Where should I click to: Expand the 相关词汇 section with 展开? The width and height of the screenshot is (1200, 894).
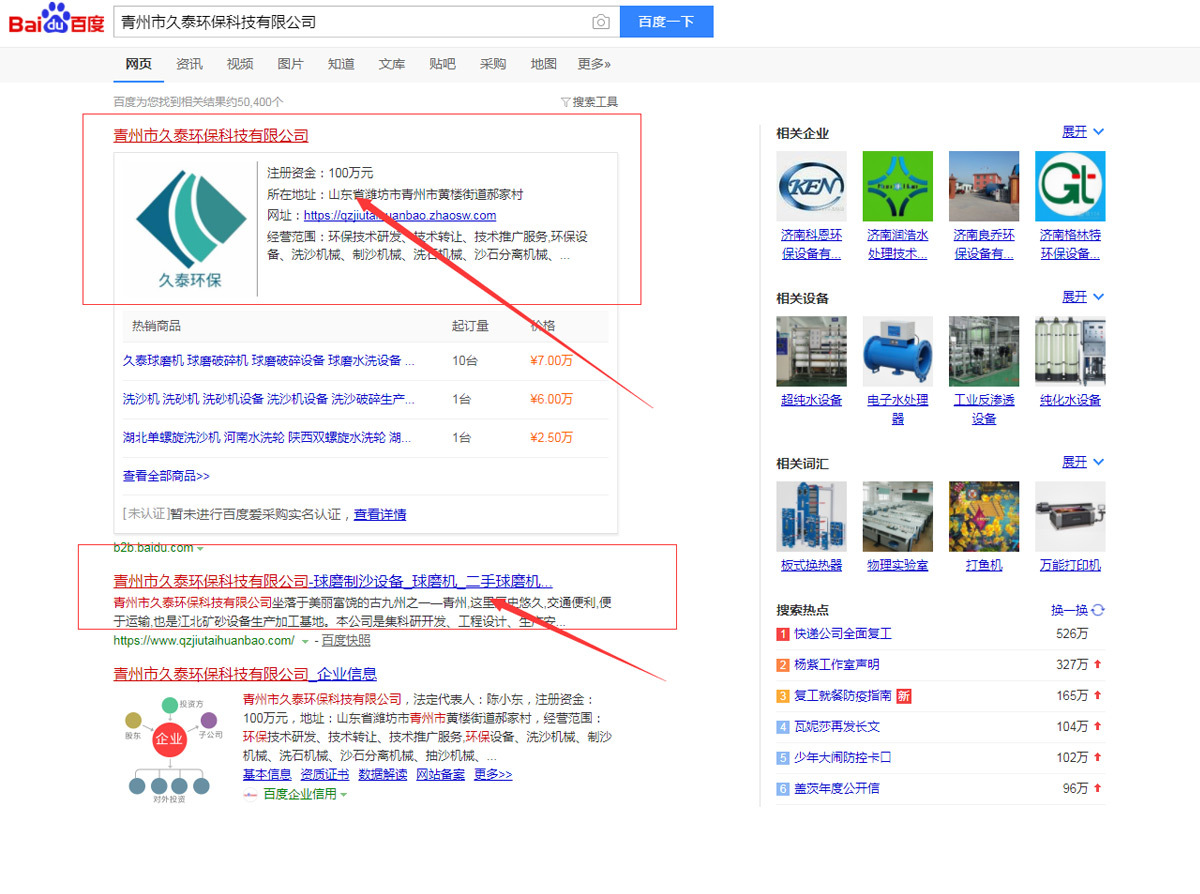1083,462
